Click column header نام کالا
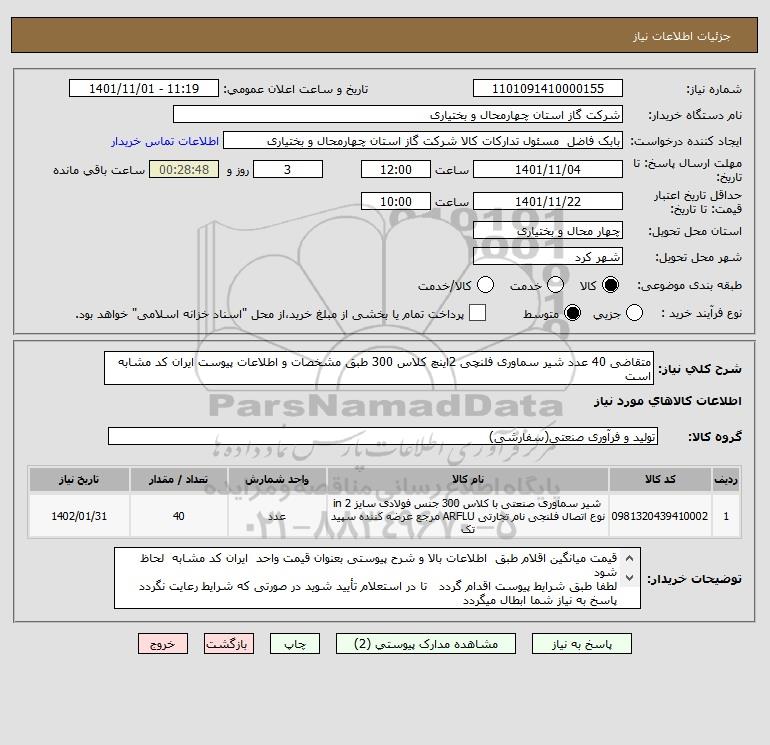 point(468,479)
